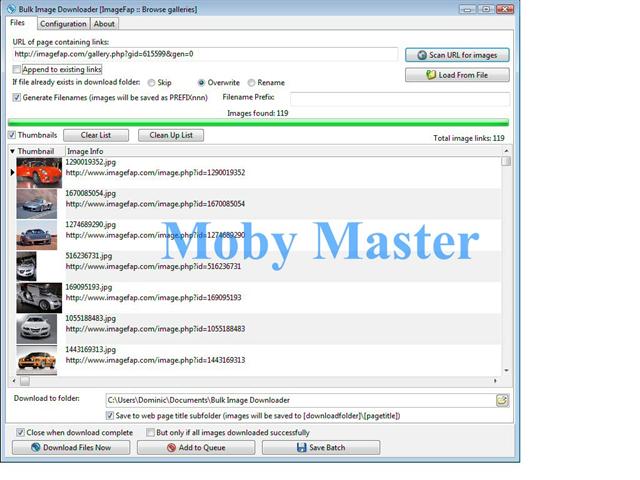
Task: Click the horizontal scroll right arrow
Action: coord(496,381)
